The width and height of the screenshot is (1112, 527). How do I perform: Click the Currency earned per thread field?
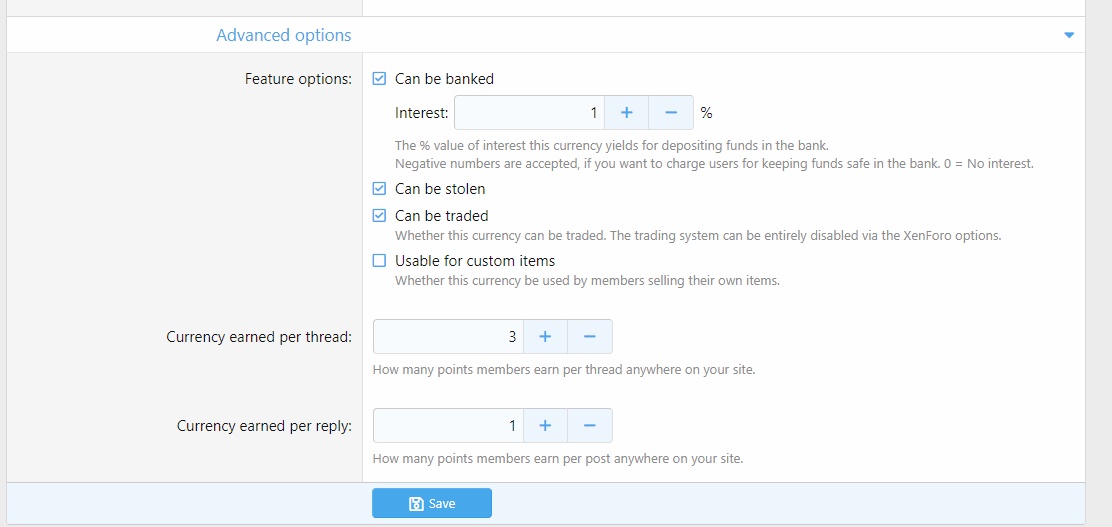click(x=448, y=337)
